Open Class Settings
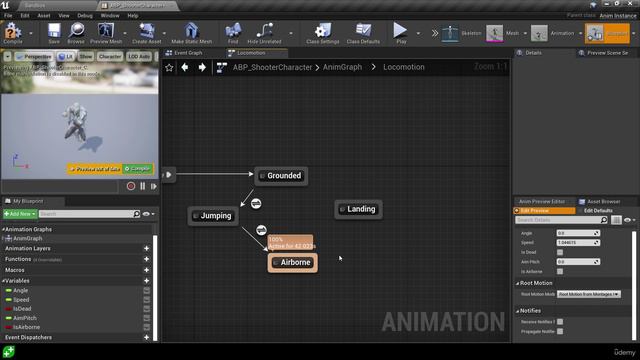 pyautogui.click(x=322, y=33)
